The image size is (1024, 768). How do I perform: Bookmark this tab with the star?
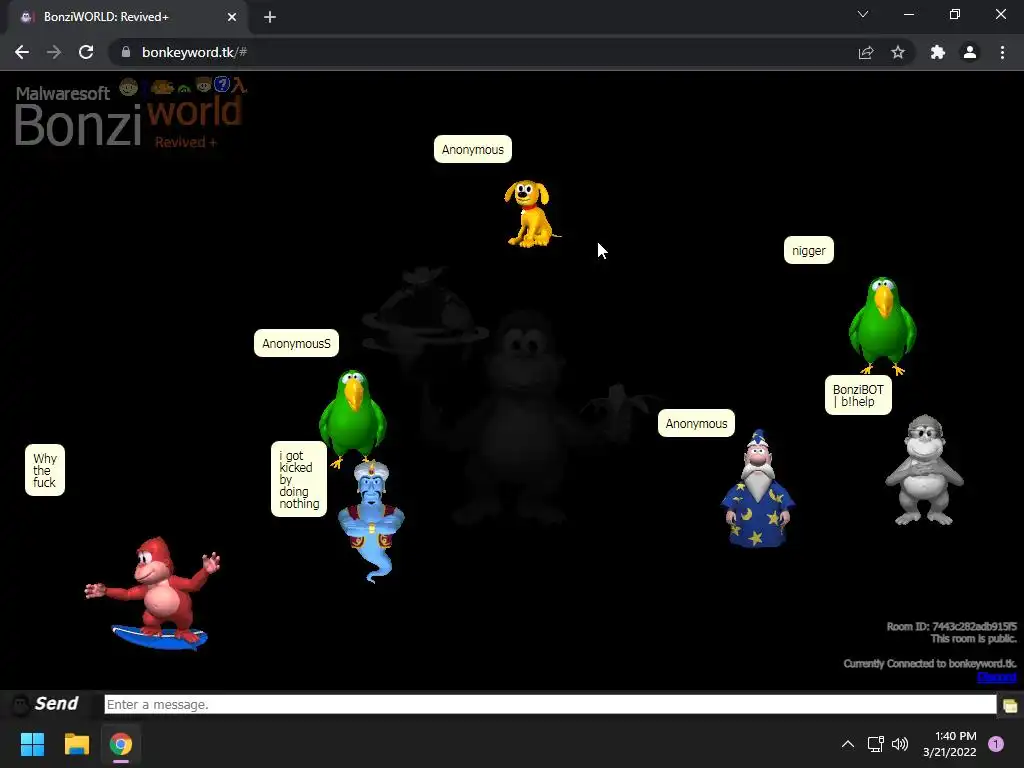point(898,52)
